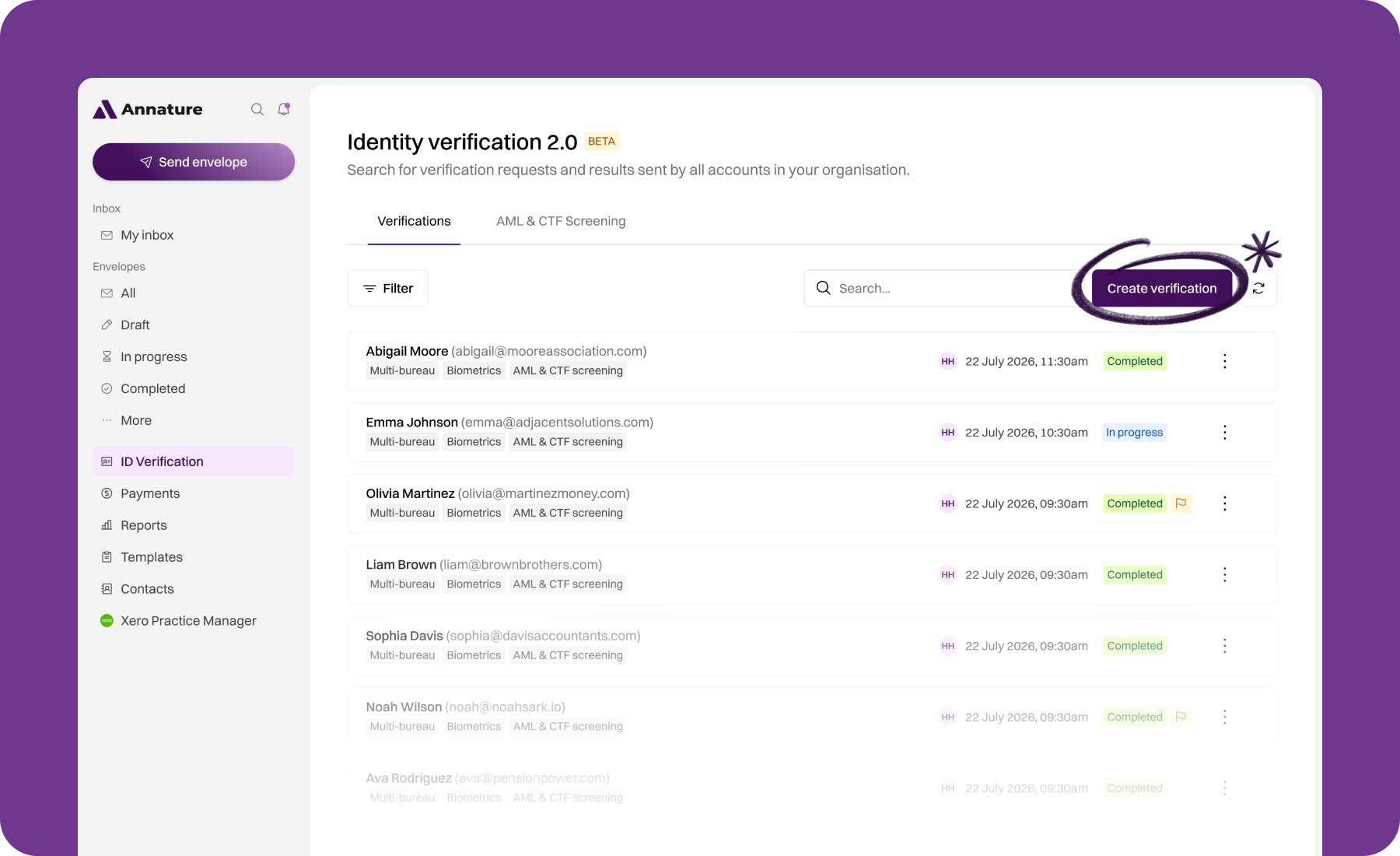Click the sidebar search magnifier icon

tap(257, 110)
